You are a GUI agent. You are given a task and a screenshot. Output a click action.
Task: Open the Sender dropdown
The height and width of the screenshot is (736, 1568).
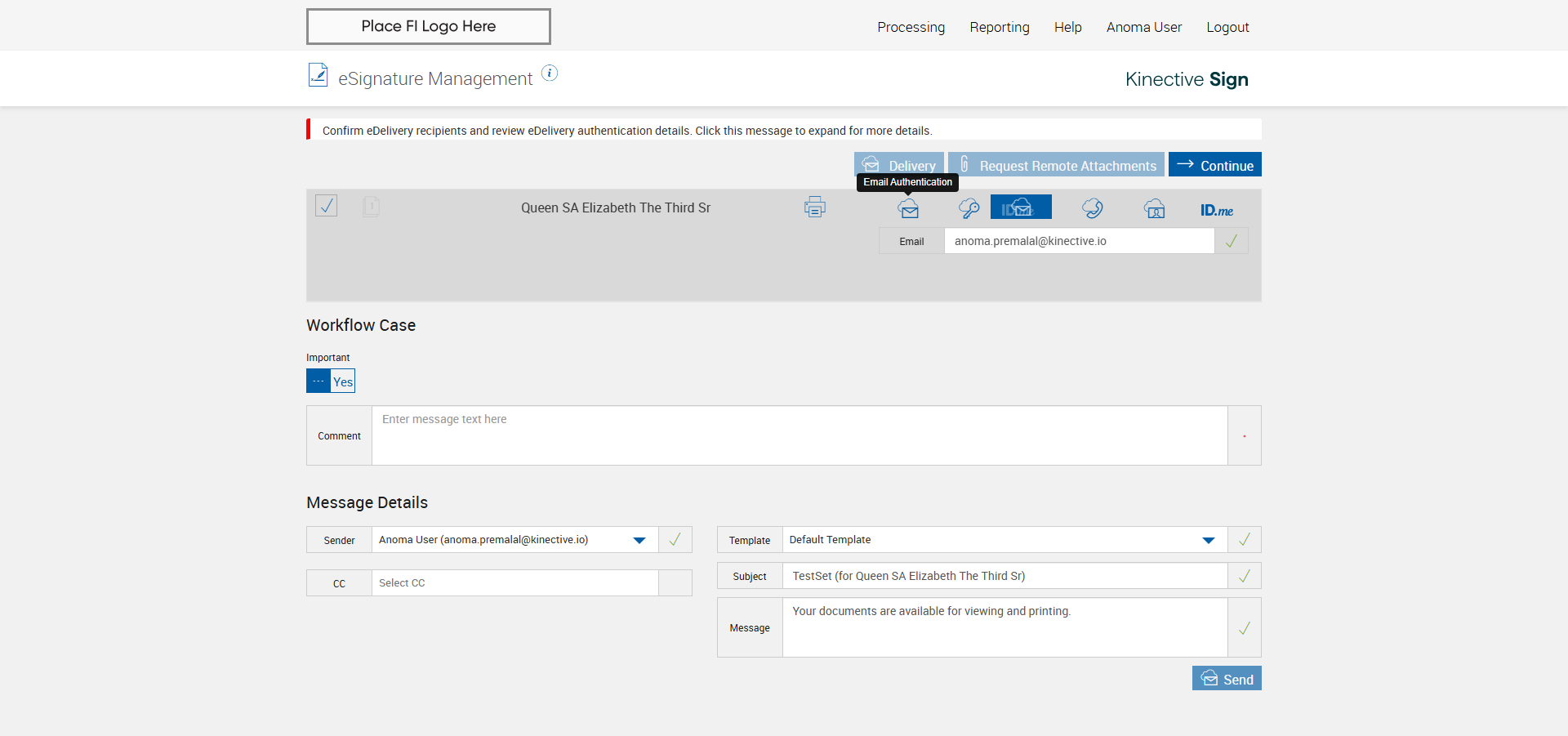click(639, 540)
